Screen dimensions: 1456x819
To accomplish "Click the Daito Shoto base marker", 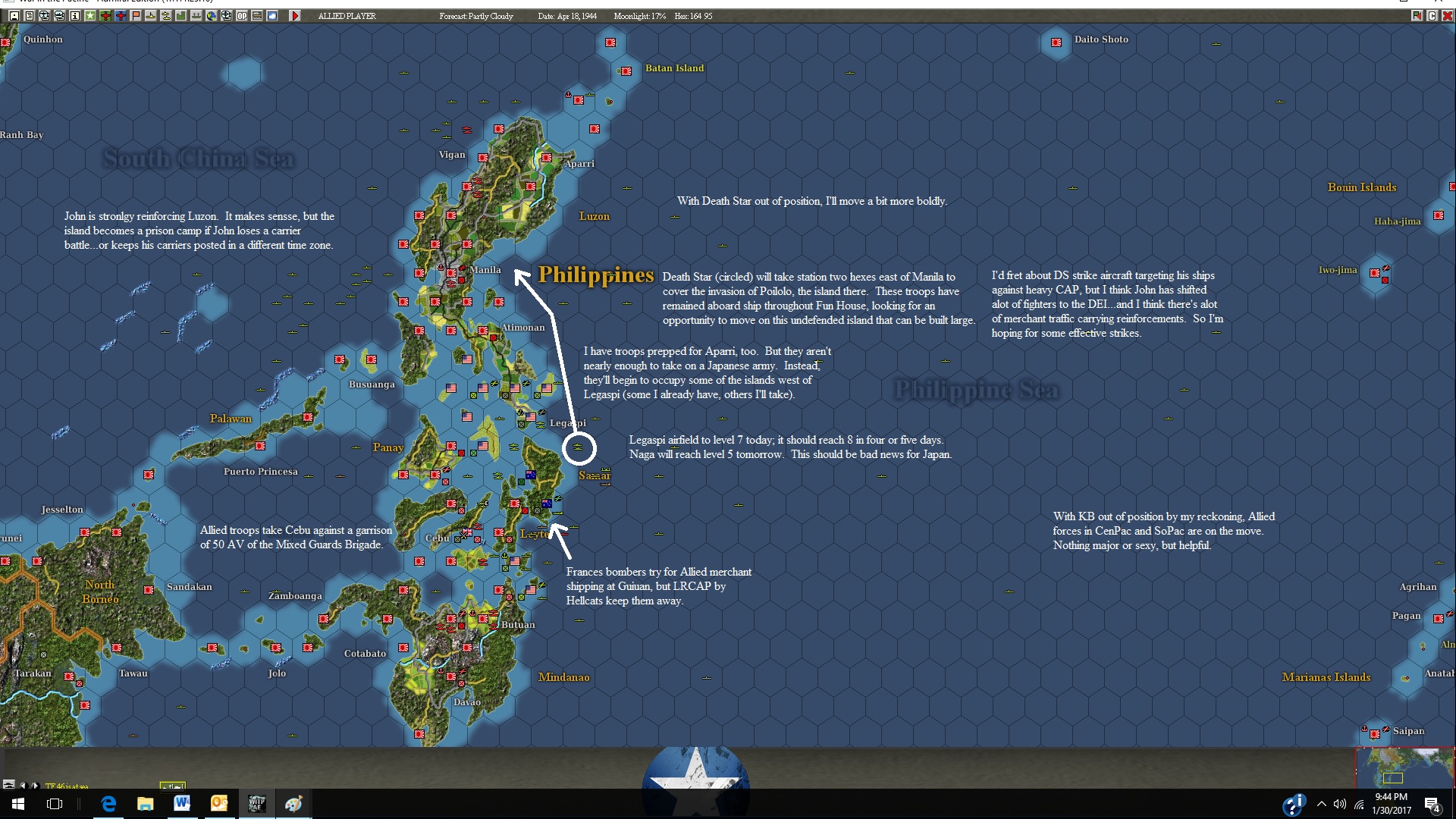I will [1056, 42].
